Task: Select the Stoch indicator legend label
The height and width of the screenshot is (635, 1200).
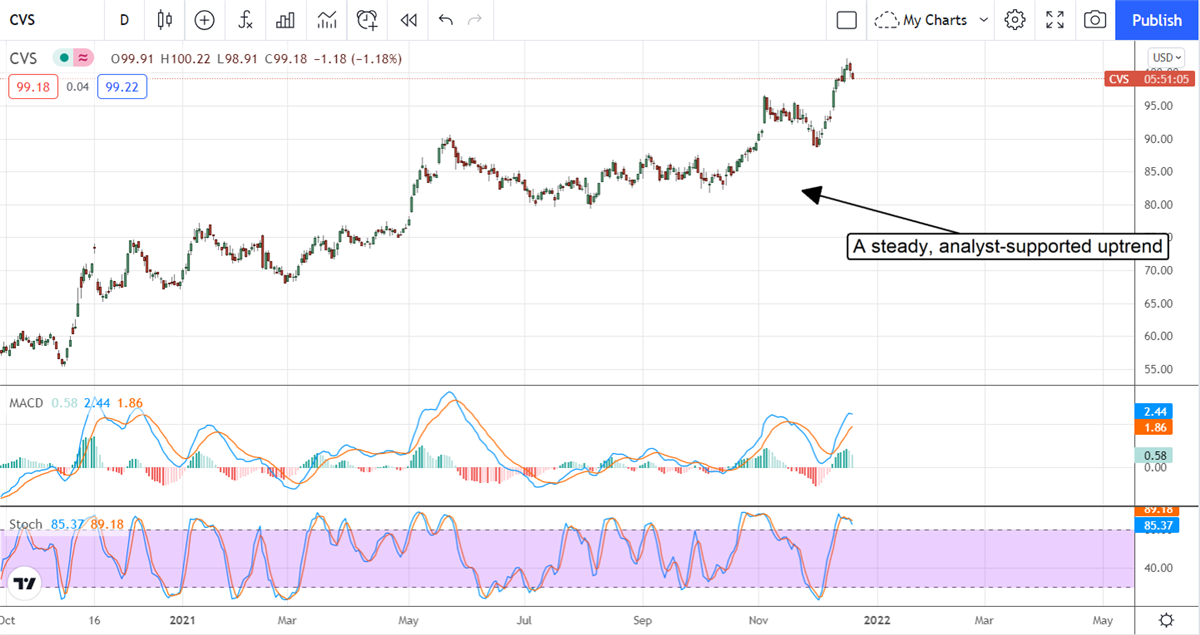Action: pyautogui.click(x=25, y=524)
